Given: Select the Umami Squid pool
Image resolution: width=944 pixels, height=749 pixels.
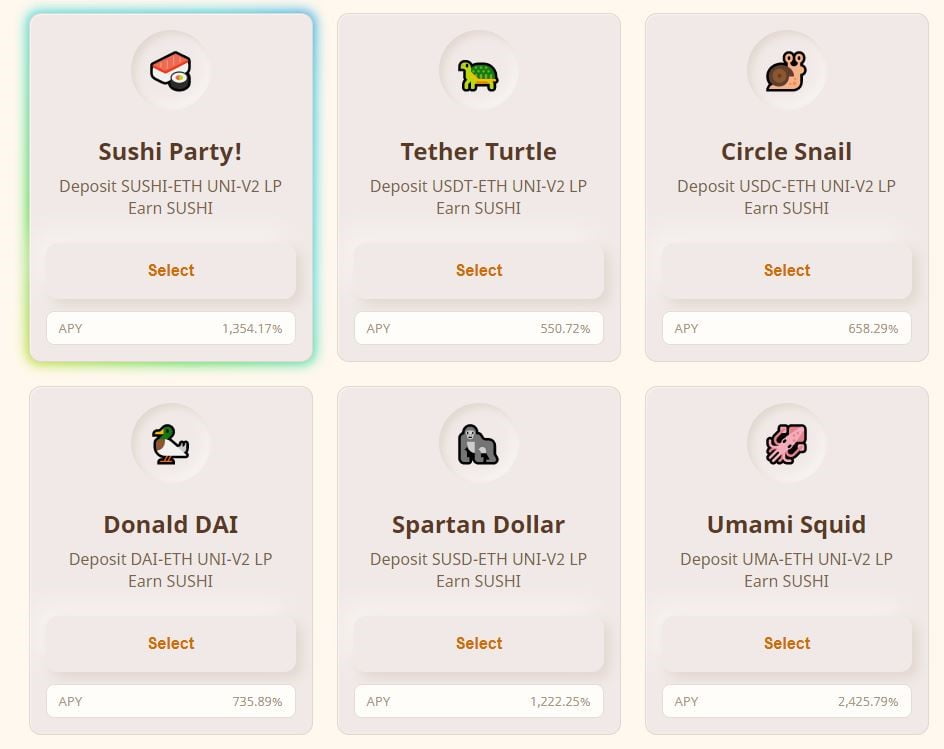Looking at the screenshot, I should [x=787, y=643].
